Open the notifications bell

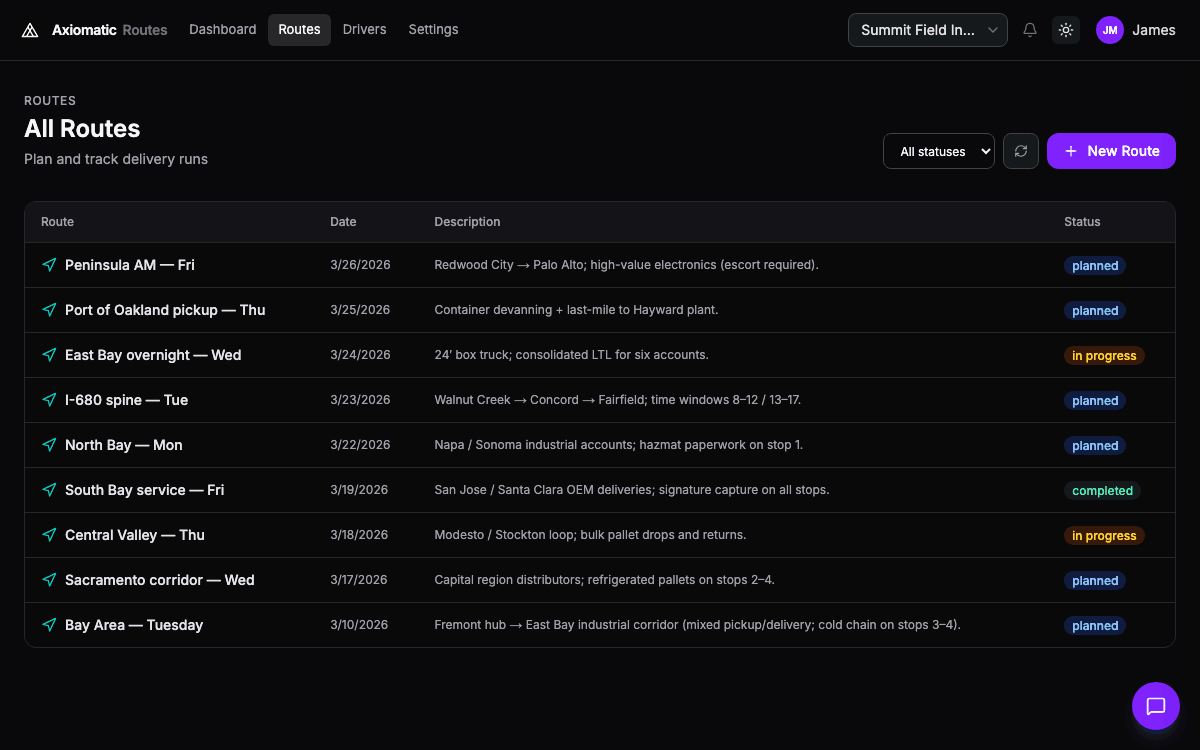pos(1030,30)
